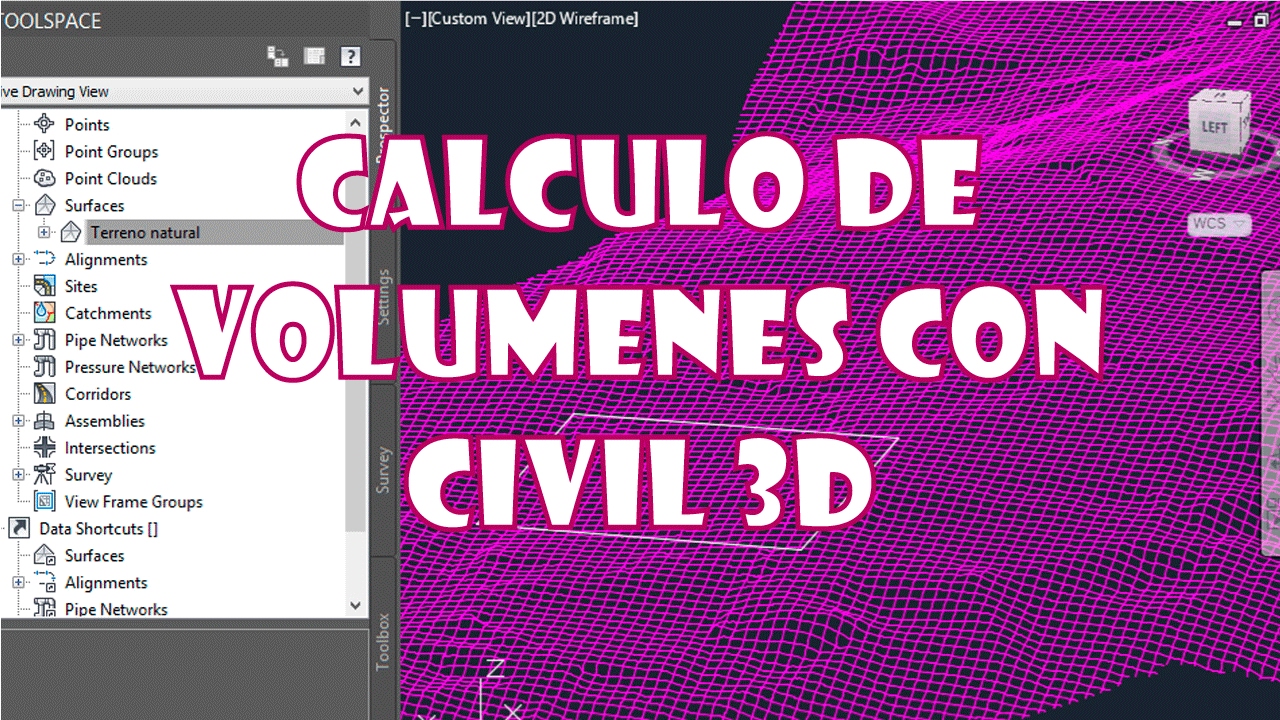Select the Pressure Networks icon
Screen dimensions: 1280x720
(45, 367)
